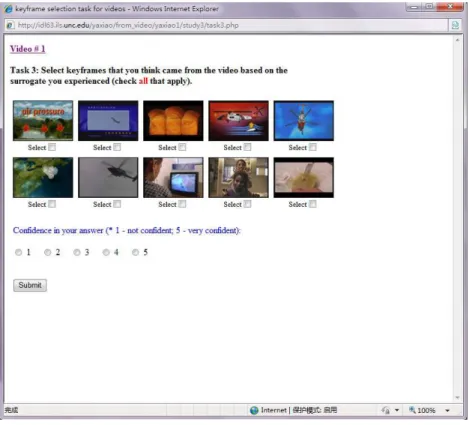Choose confidence rating 1
Screen dimensions: 469x425
coord(18,252)
